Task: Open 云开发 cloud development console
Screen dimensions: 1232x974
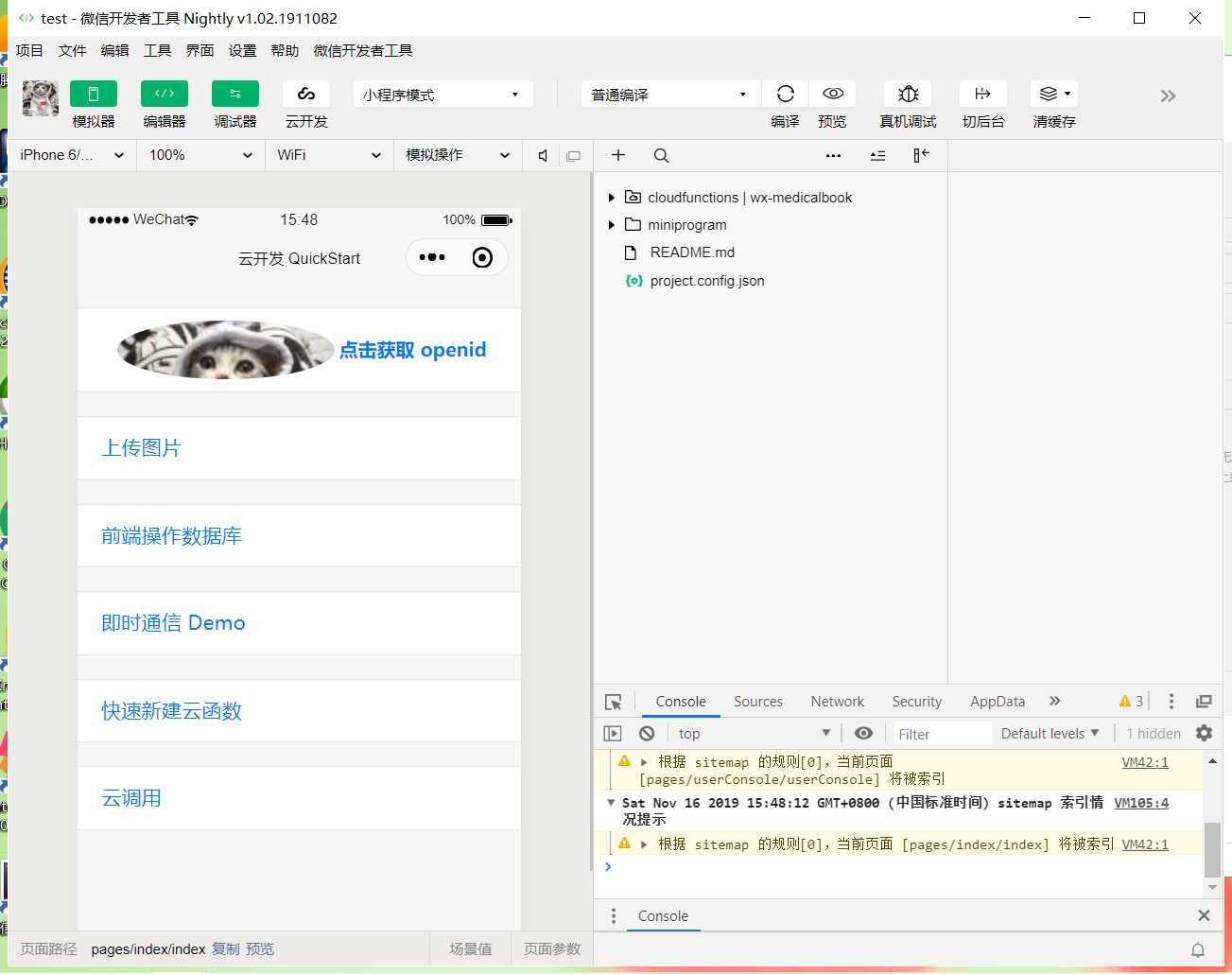Action: pyautogui.click(x=306, y=94)
